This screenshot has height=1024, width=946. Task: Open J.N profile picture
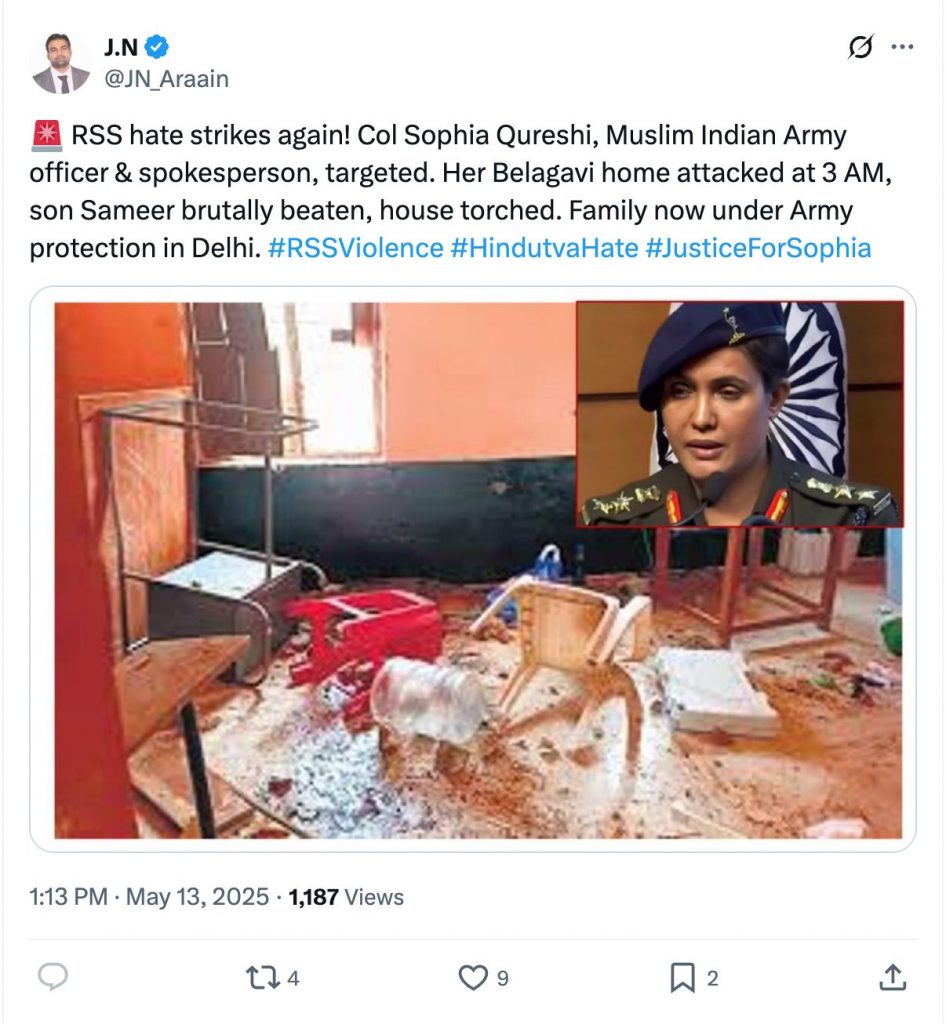pos(59,62)
